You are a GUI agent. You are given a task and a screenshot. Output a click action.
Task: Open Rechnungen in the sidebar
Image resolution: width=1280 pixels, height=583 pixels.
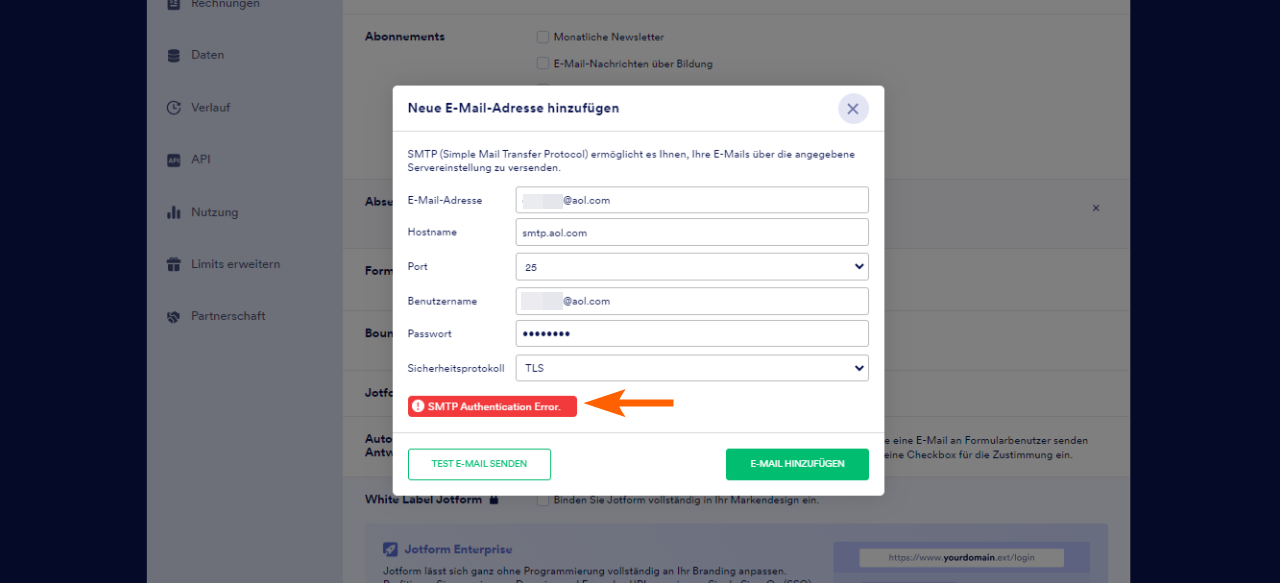(225, 4)
